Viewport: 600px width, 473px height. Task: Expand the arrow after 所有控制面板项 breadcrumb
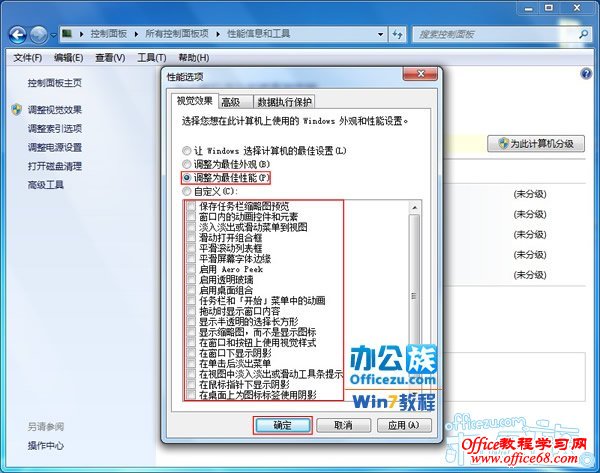[137, 34]
